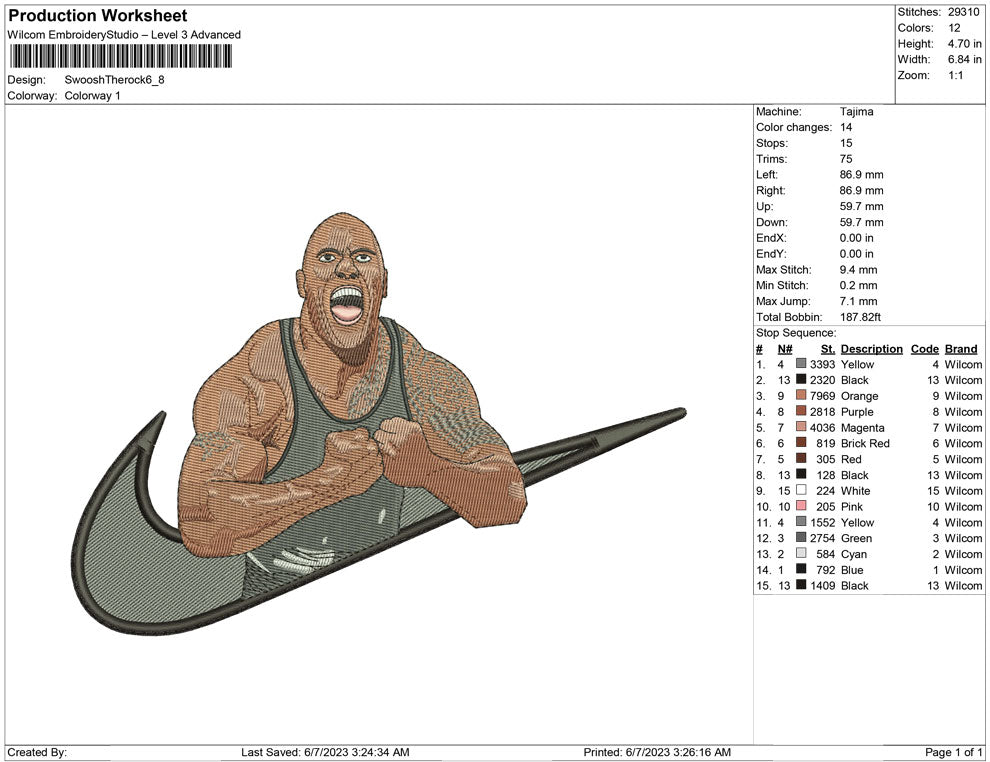Click the Colors value 12
The image size is (990, 762).
pyautogui.click(x=954, y=28)
